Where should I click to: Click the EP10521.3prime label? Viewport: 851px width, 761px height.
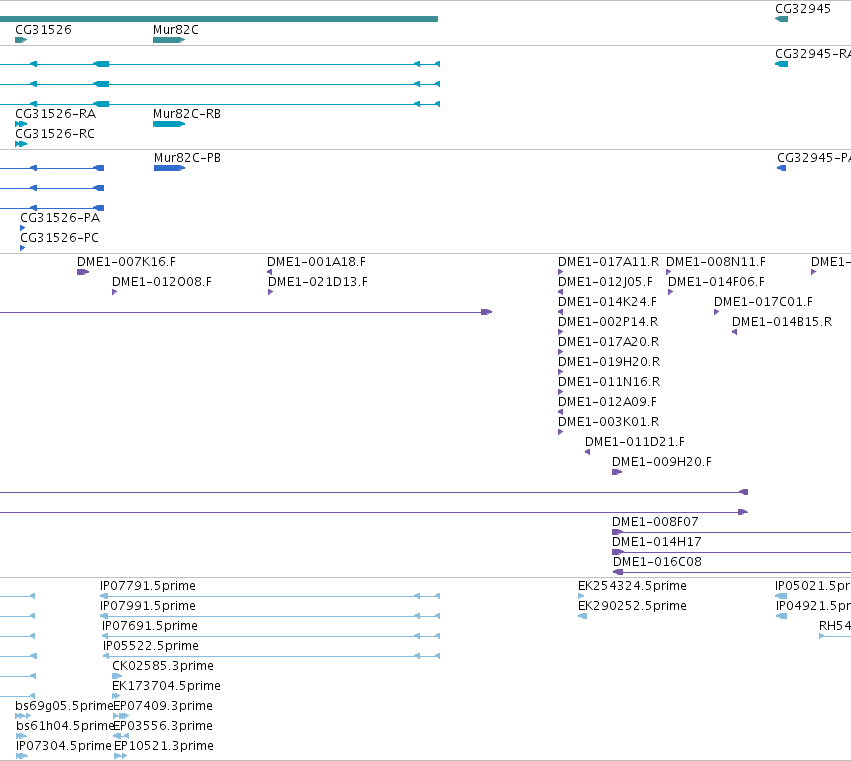164,746
